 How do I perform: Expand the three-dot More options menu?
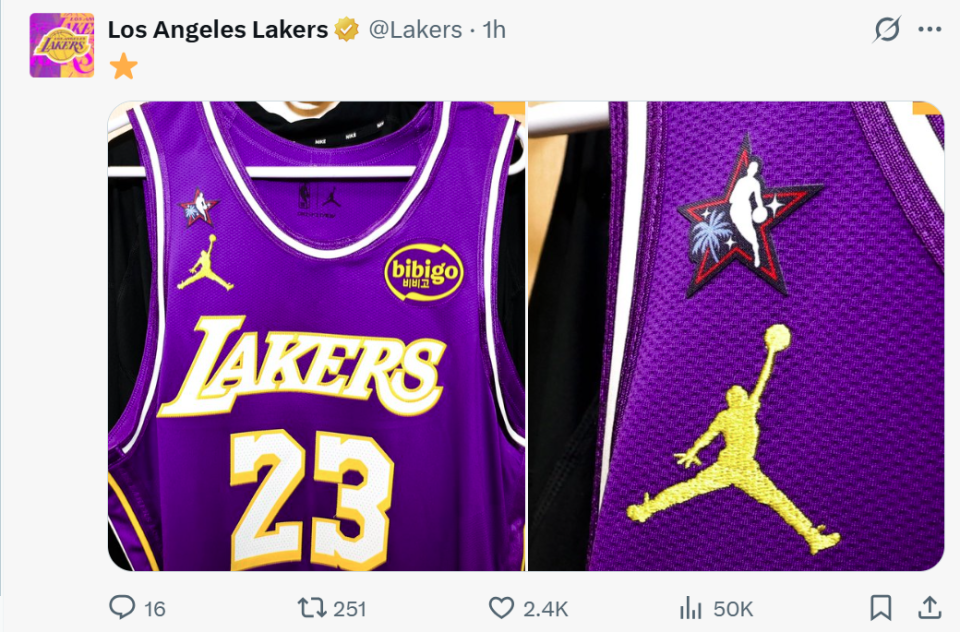click(930, 30)
